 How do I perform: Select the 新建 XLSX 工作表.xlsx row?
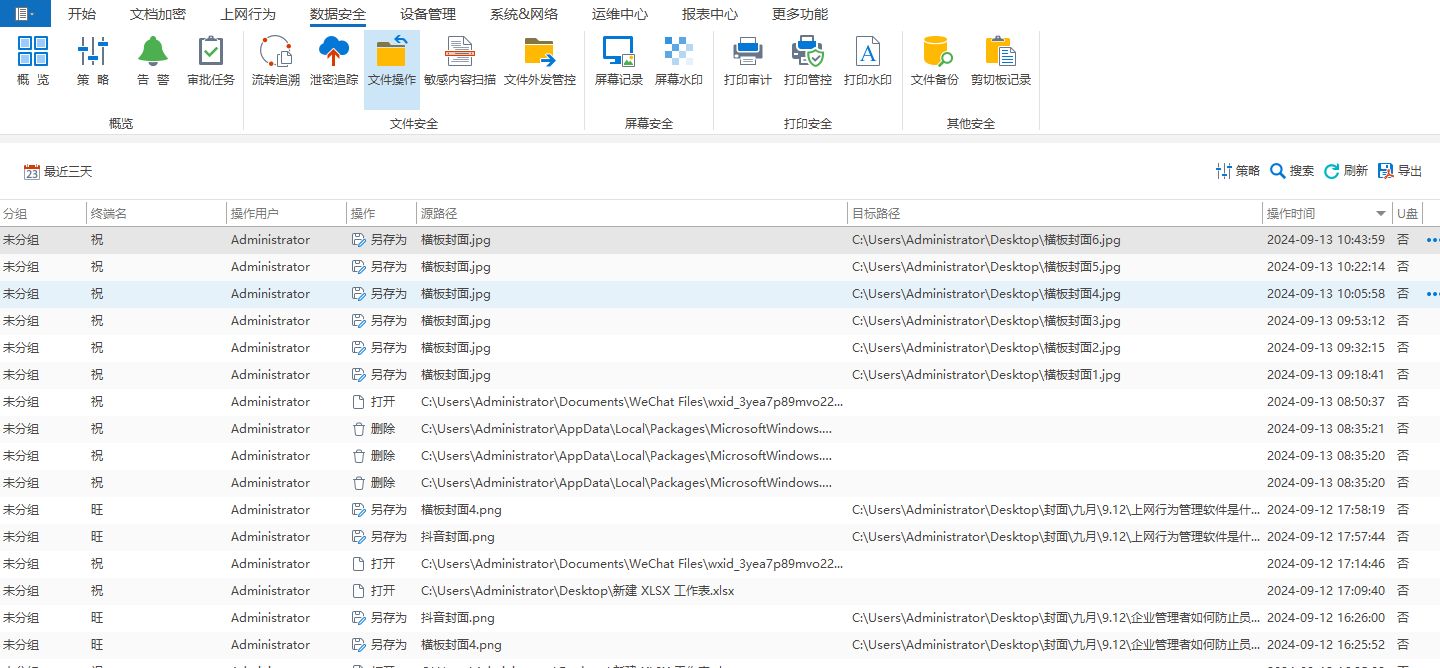click(x=720, y=591)
